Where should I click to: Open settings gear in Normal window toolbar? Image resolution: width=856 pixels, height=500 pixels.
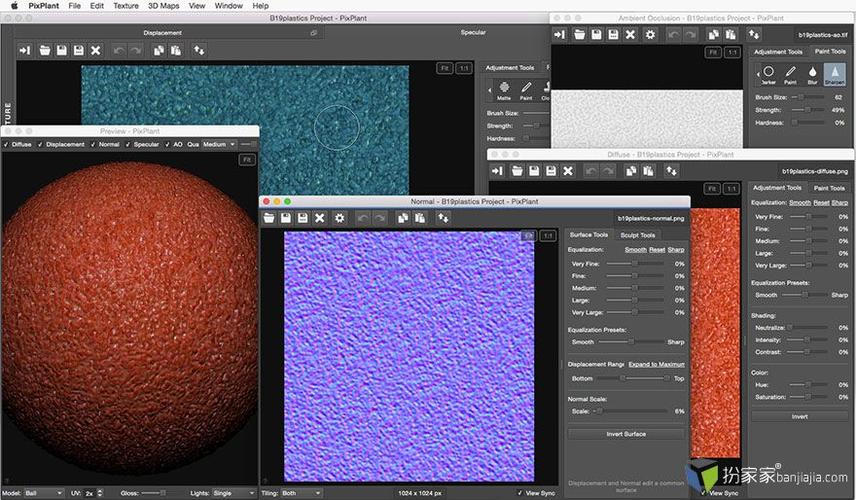coord(339,217)
